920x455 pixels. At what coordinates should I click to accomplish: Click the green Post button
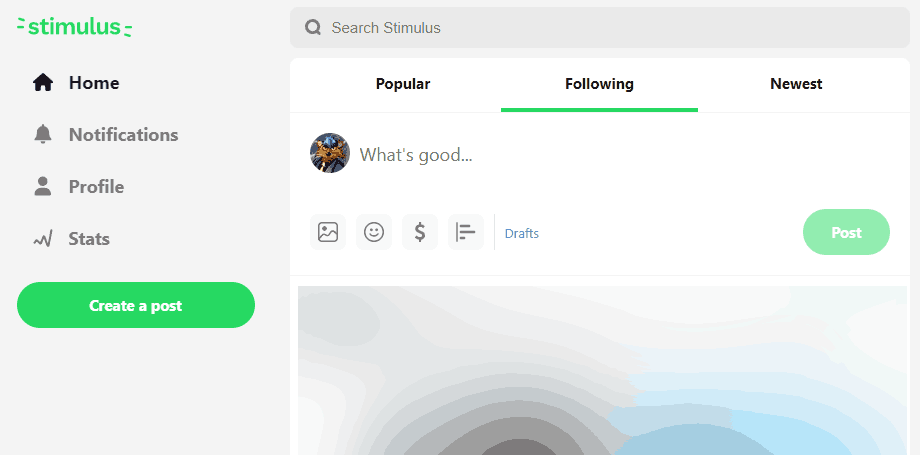(x=846, y=232)
